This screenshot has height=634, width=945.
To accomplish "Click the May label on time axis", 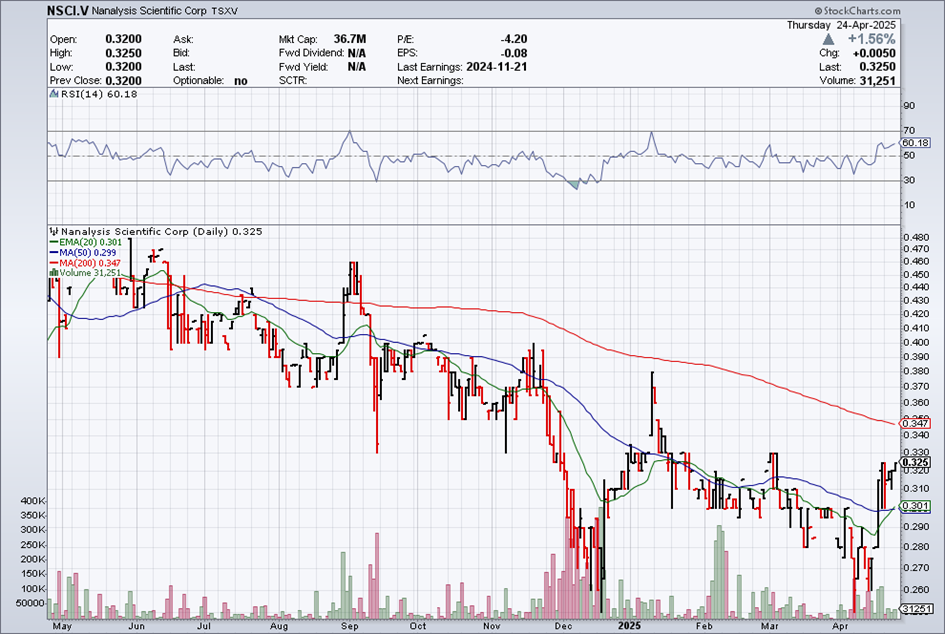I will 62,626.
